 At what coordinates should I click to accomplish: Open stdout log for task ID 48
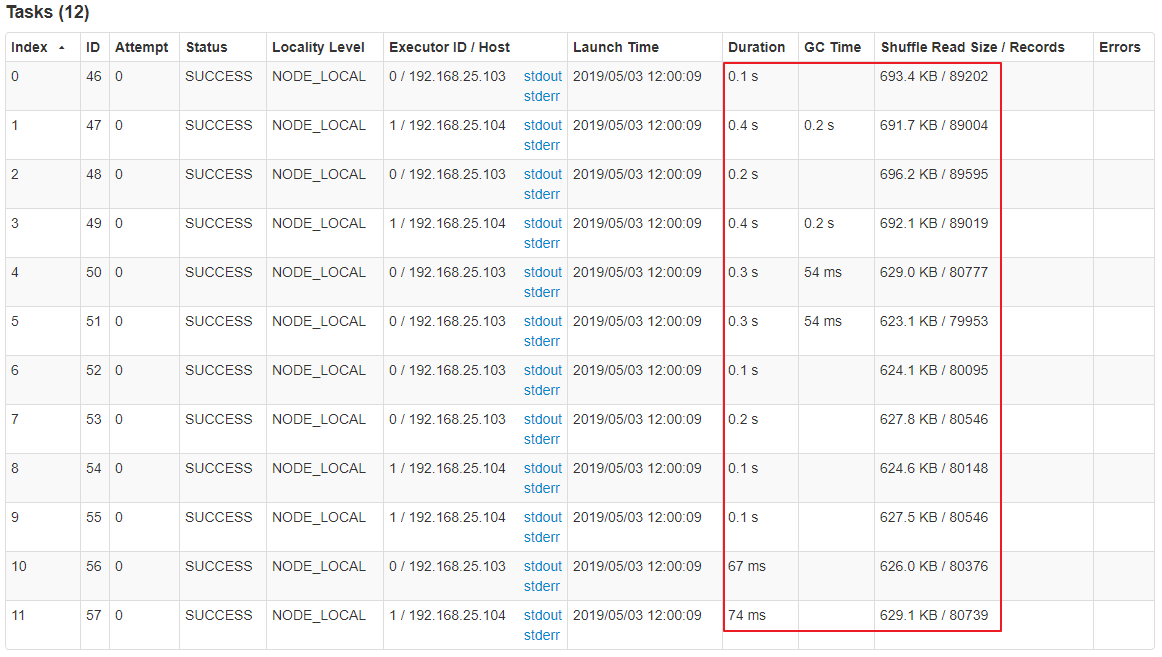542,174
